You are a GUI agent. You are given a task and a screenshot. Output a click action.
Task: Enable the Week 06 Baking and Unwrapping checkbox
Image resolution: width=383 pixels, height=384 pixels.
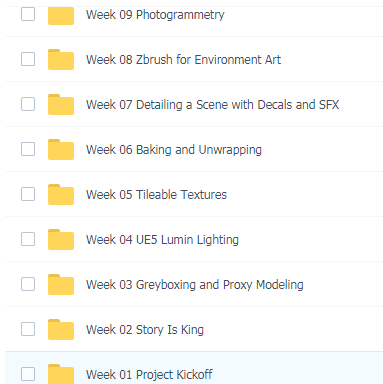28,149
